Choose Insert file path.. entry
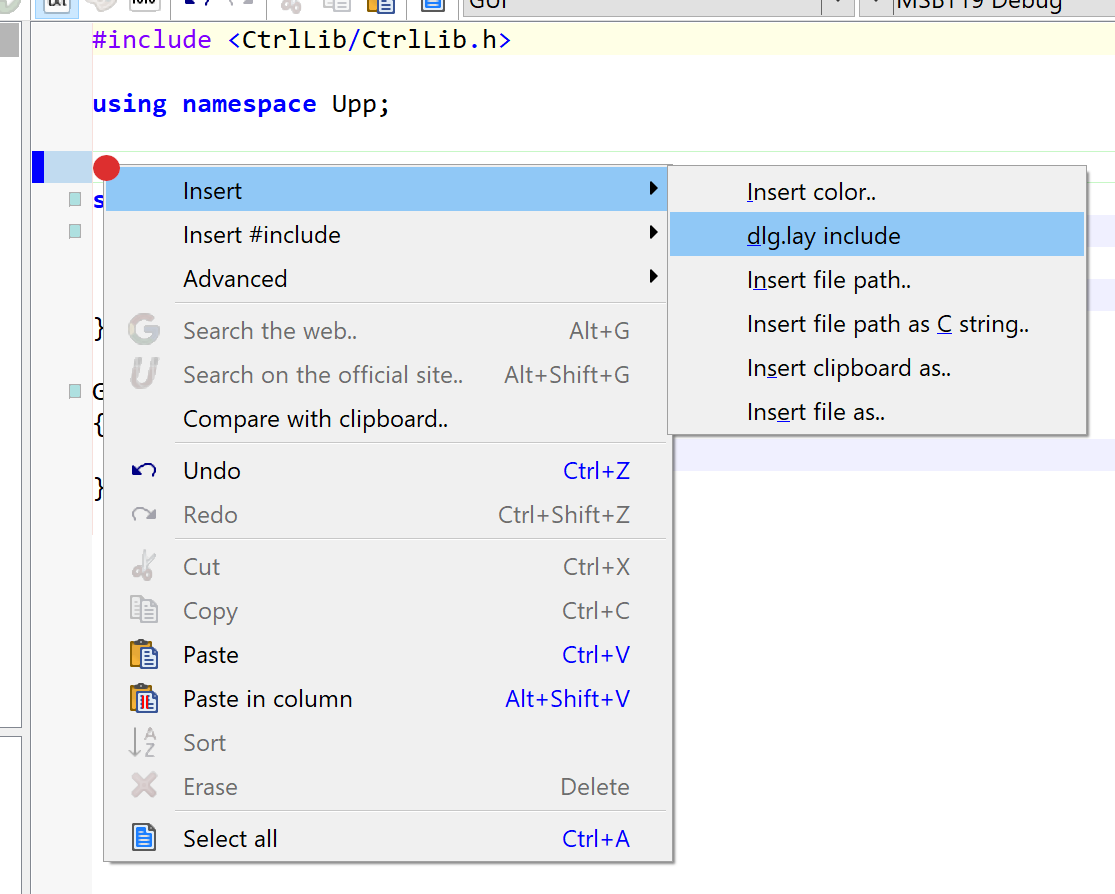The image size is (1115, 894). [828, 280]
